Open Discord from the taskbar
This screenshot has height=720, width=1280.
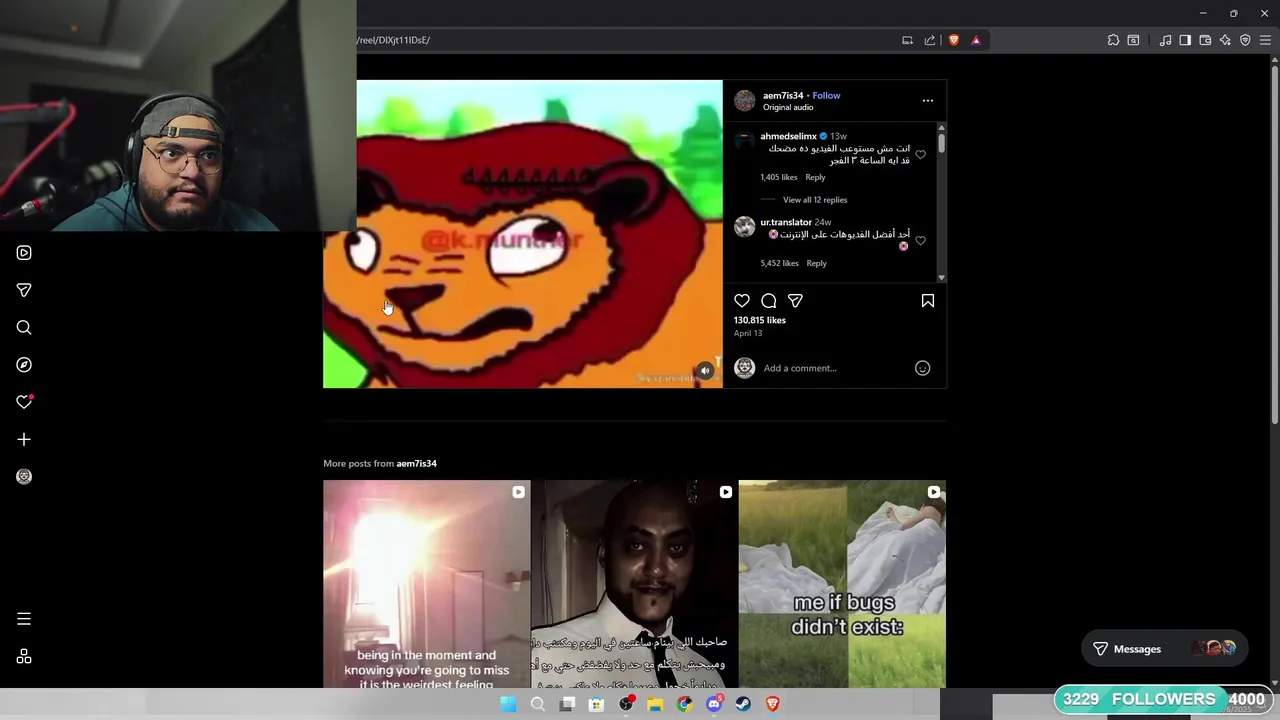coord(714,704)
